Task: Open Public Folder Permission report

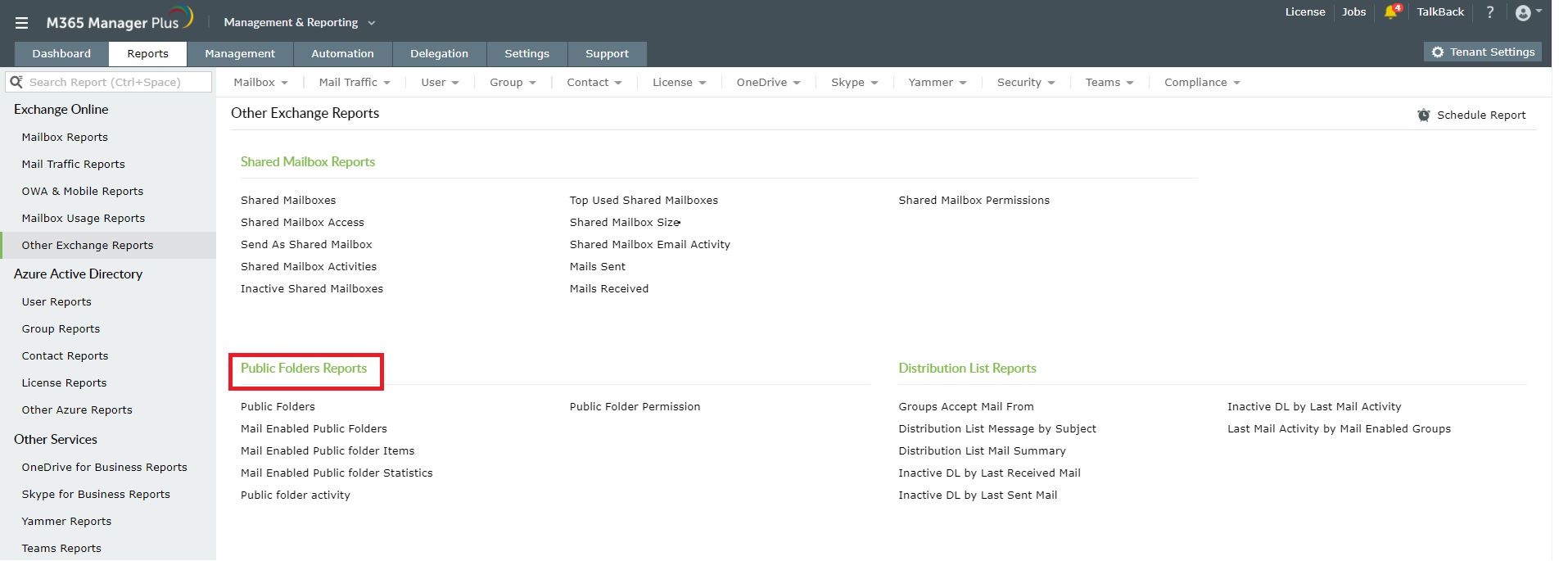Action: point(635,407)
